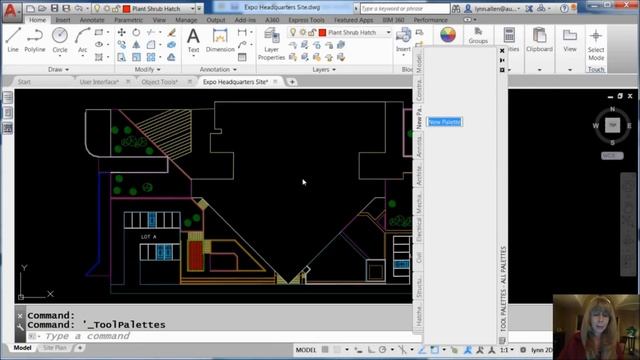This screenshot has height=360, width=640.
Task: Switch to the Annotate ribbon tab
Action: pyautogui.click(x=92, y=20)
